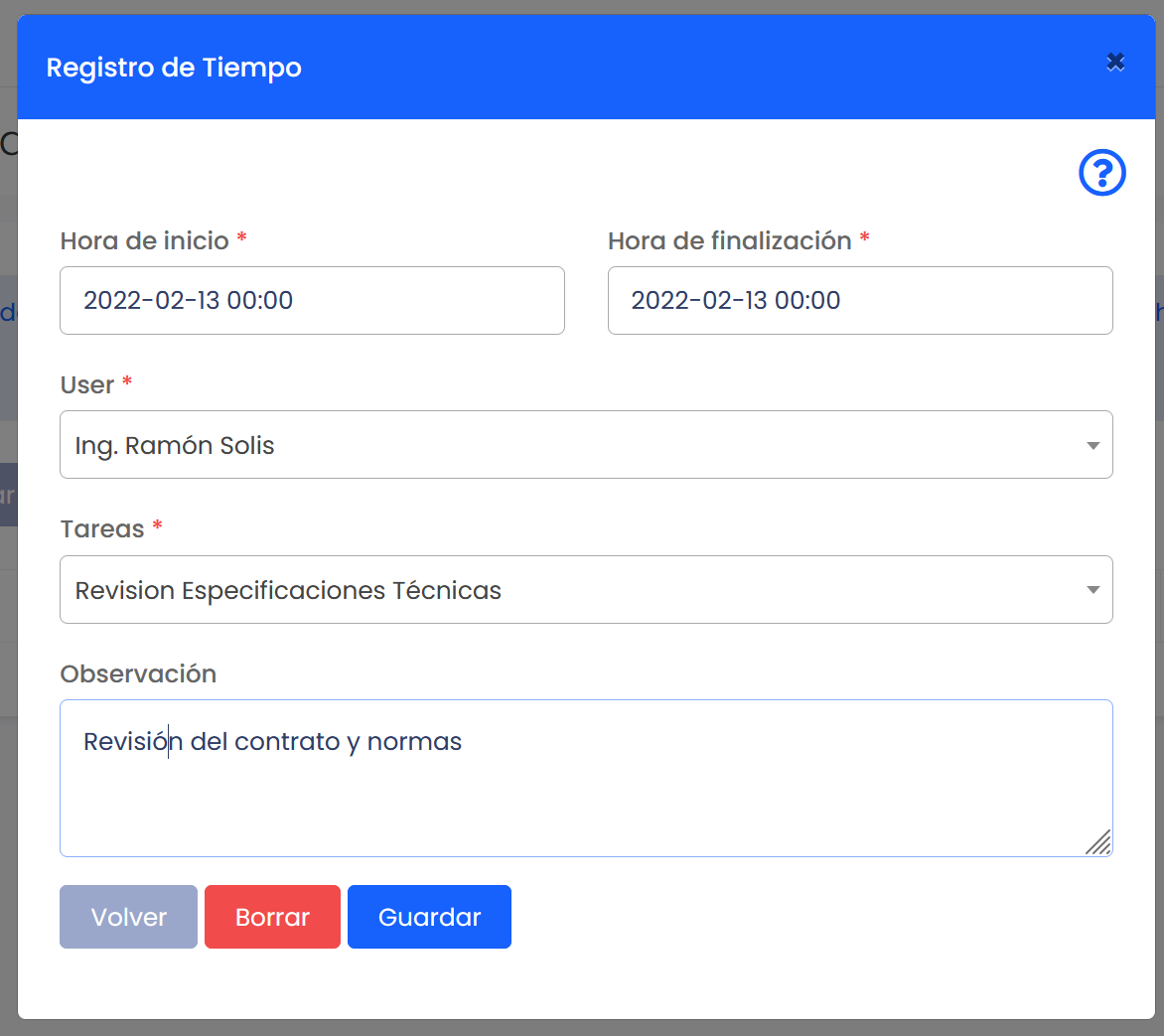The height and width of the screenshot is (1036, 1164).
Task: Click the "User" field label
Action: (87, 385)
